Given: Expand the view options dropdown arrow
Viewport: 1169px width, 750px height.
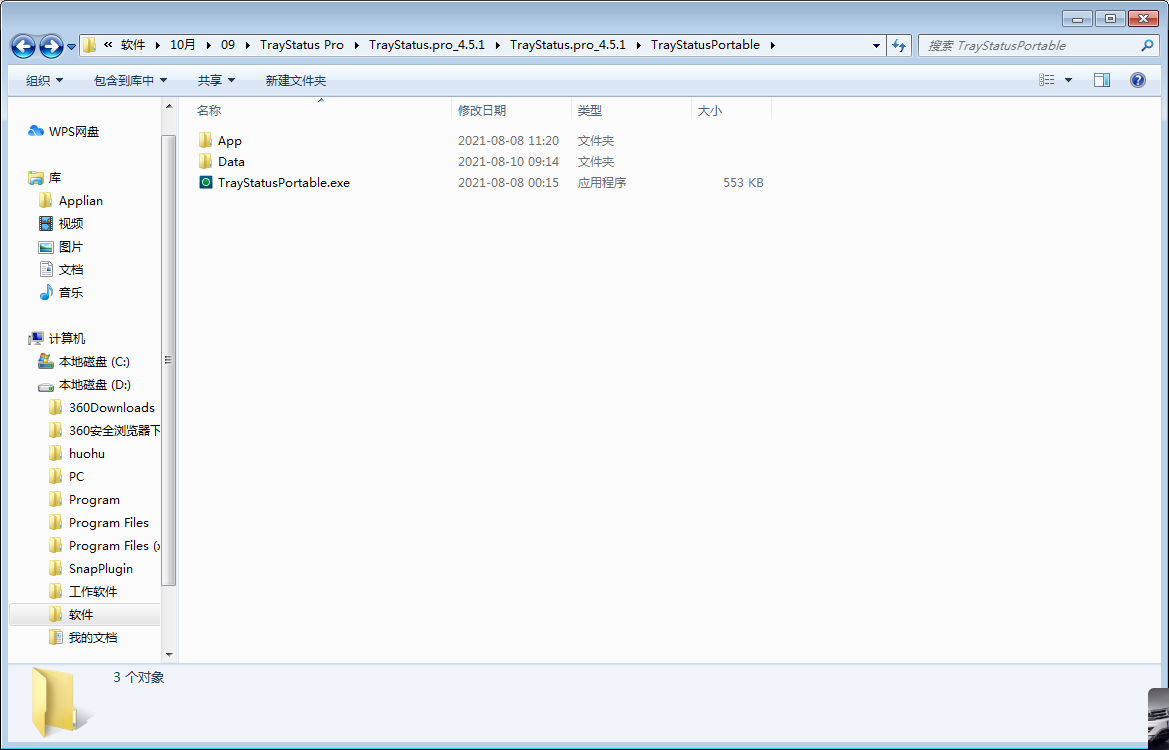Looking at the screenshot, I should pos(1068,80).
